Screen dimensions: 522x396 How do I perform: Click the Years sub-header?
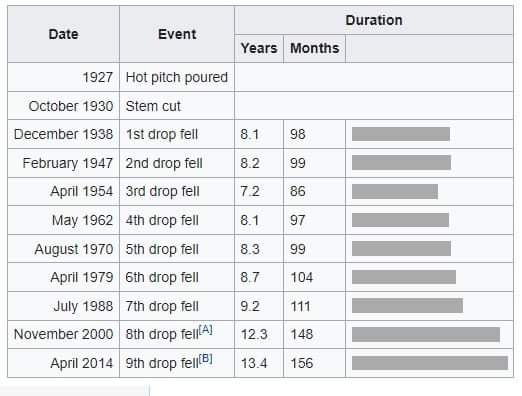click(259, 48)
